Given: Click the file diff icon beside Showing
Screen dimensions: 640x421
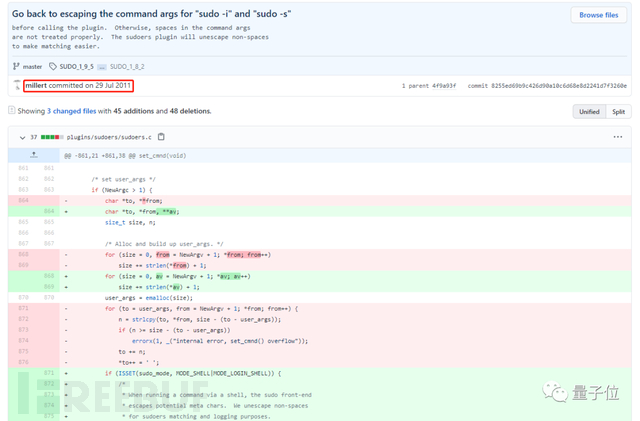Looking at the screenshot, I should point(12,110).
